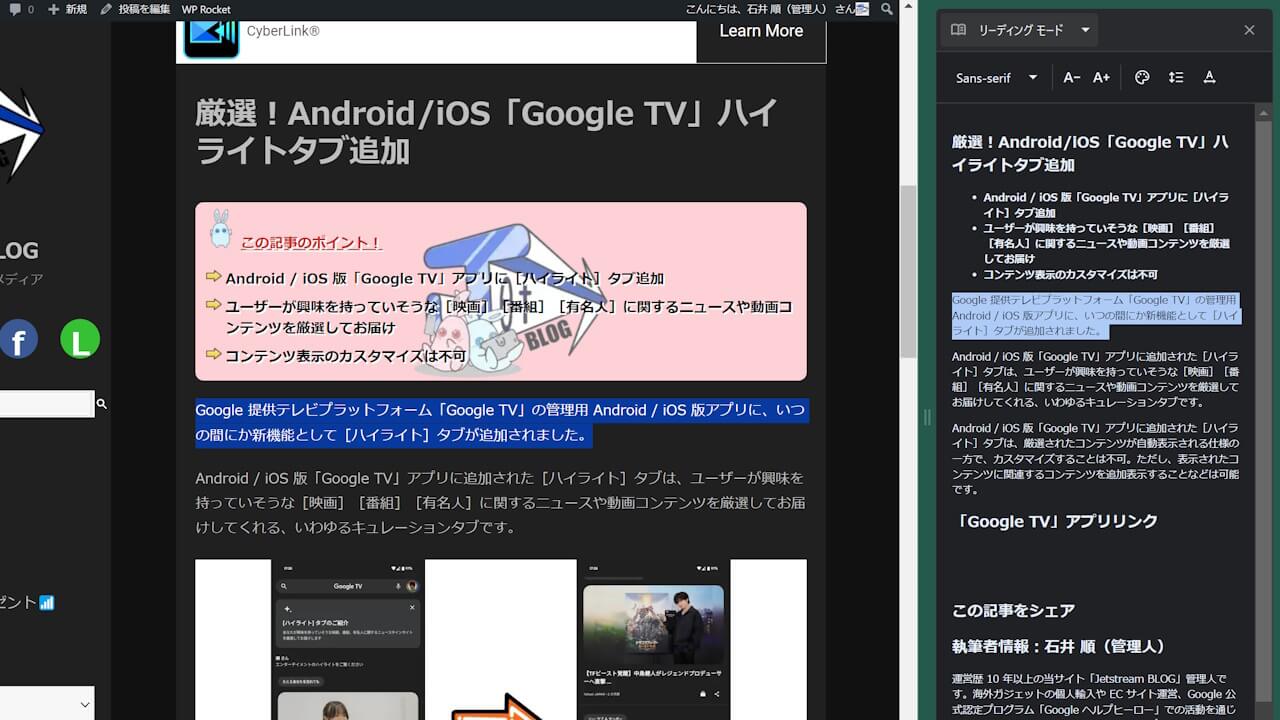
Task: Click the Learn More button in the ad
Action: coord(761,31)
